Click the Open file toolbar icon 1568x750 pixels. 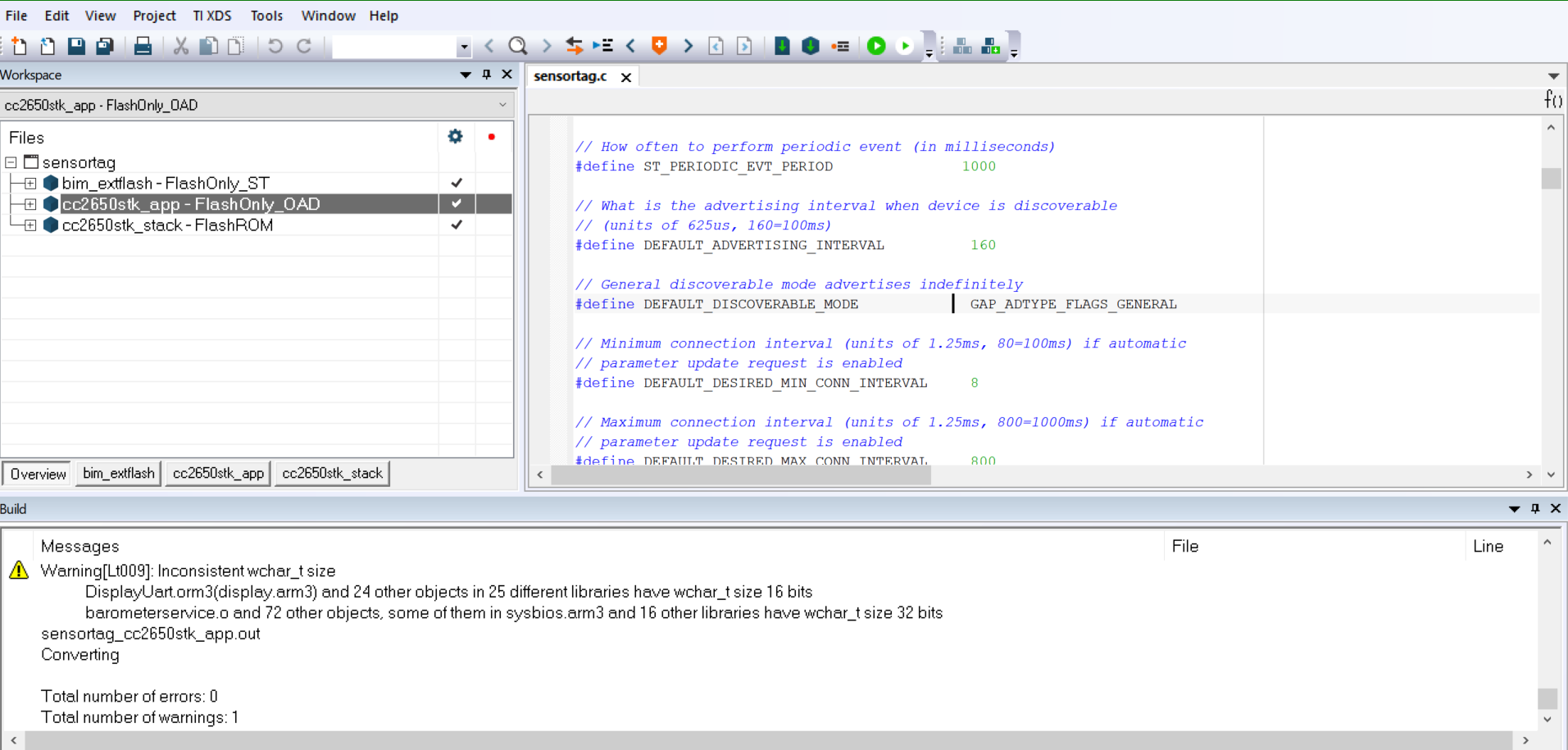(x=48, y=47)
